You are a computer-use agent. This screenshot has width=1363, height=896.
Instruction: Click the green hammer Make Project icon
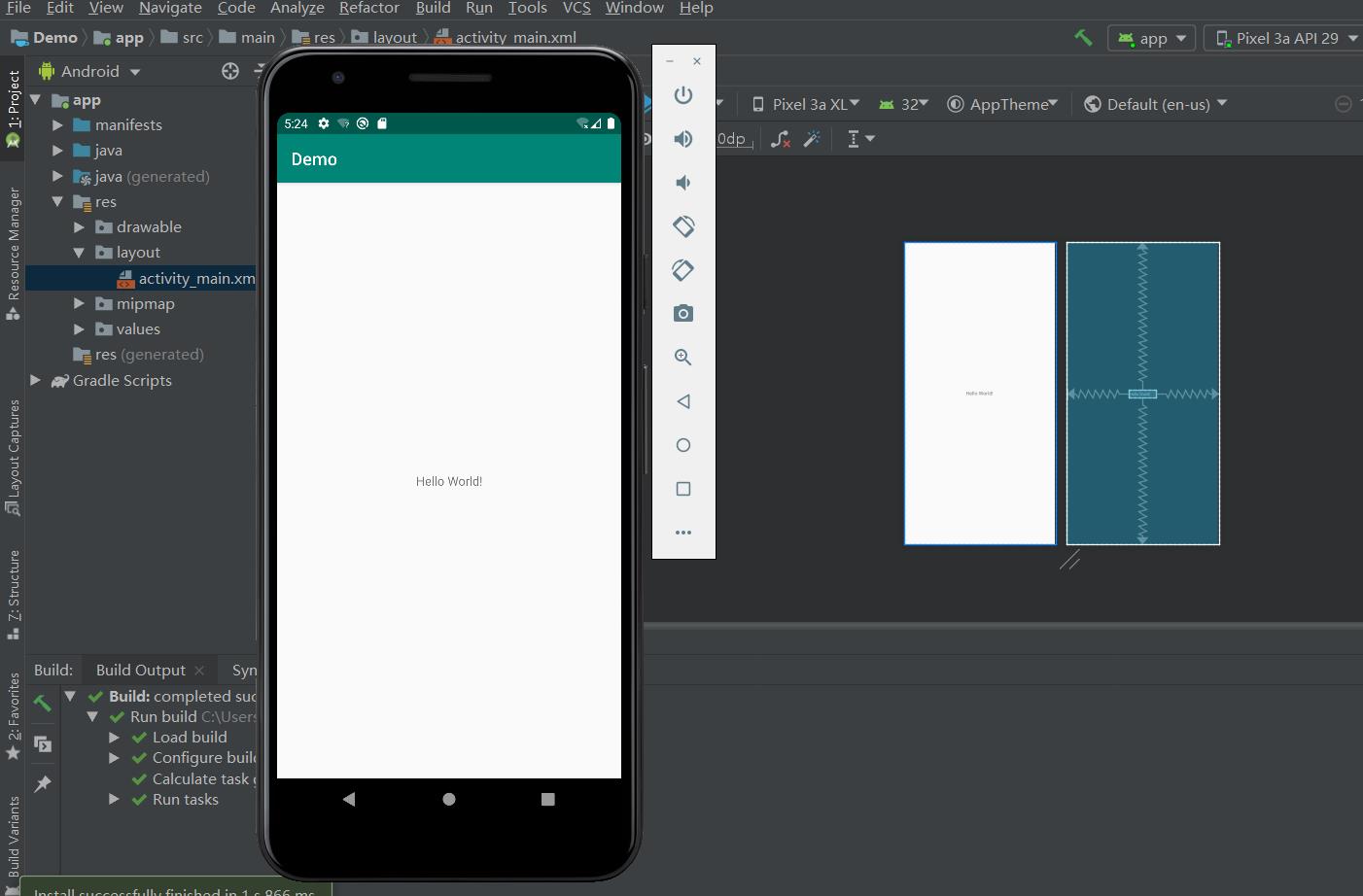click(1083, 38)
